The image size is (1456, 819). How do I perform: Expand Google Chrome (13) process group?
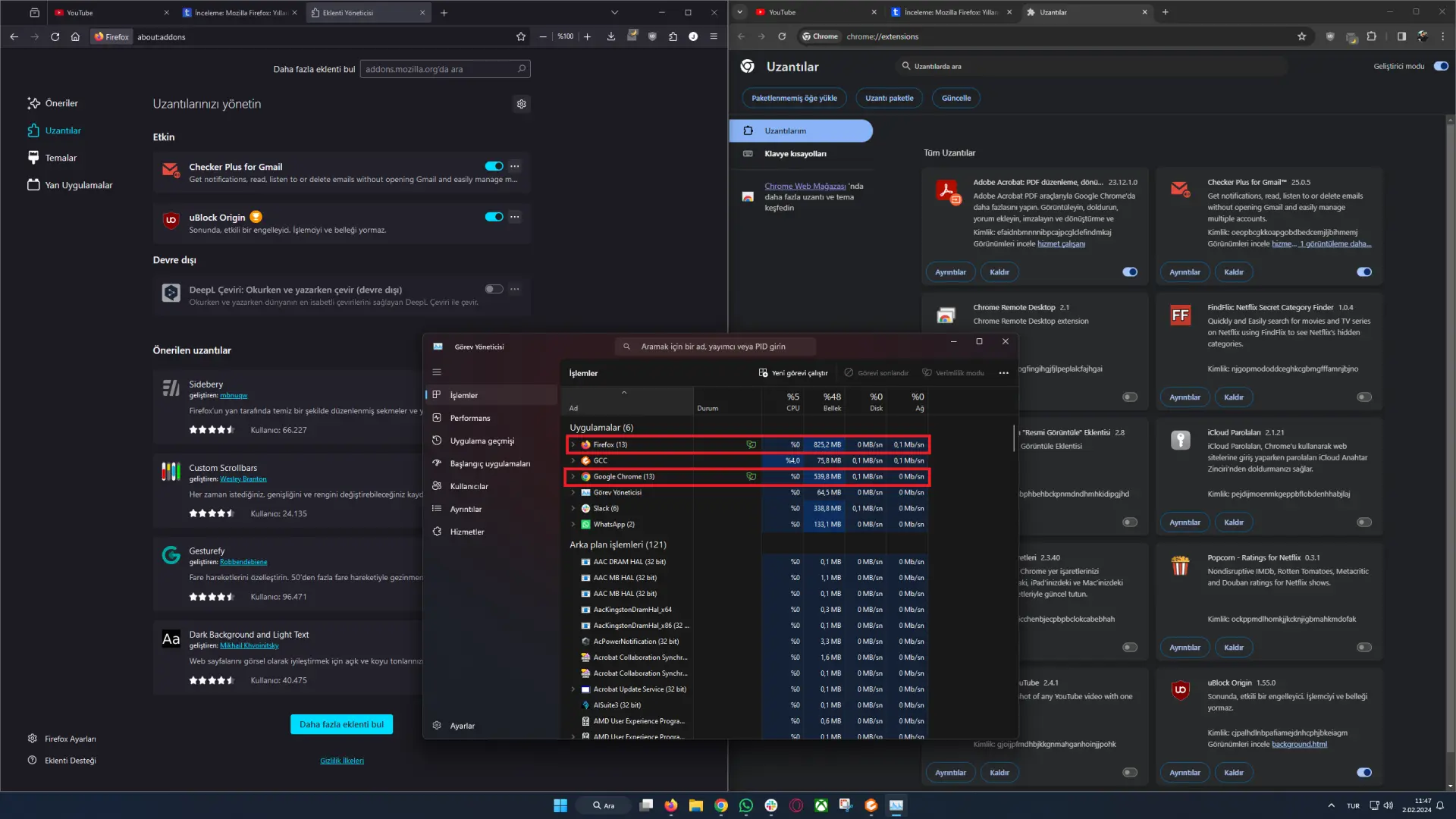(x=573, y=477)
